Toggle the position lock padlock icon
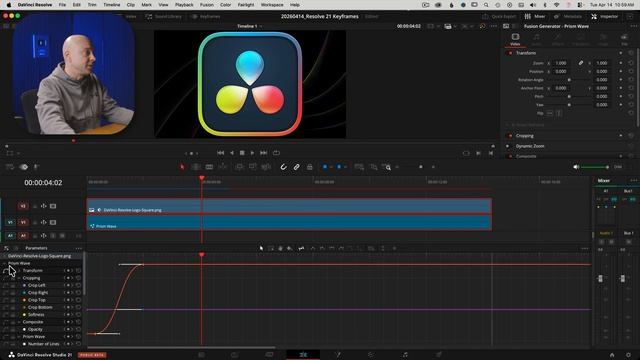This screenshot has height=360, width=640. point(309,167)
